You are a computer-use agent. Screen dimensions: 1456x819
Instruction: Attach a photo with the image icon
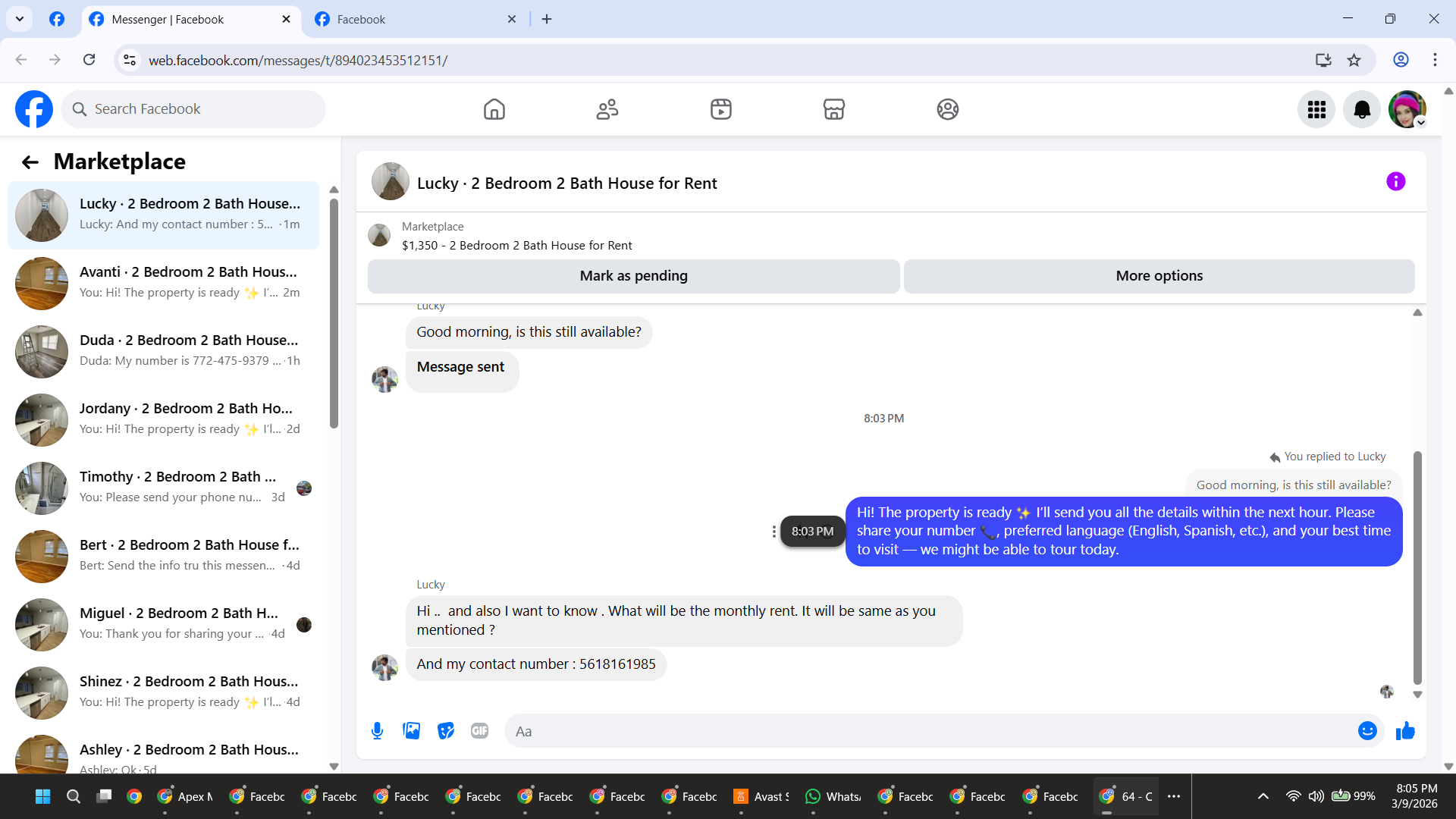[x=411, y=730]
